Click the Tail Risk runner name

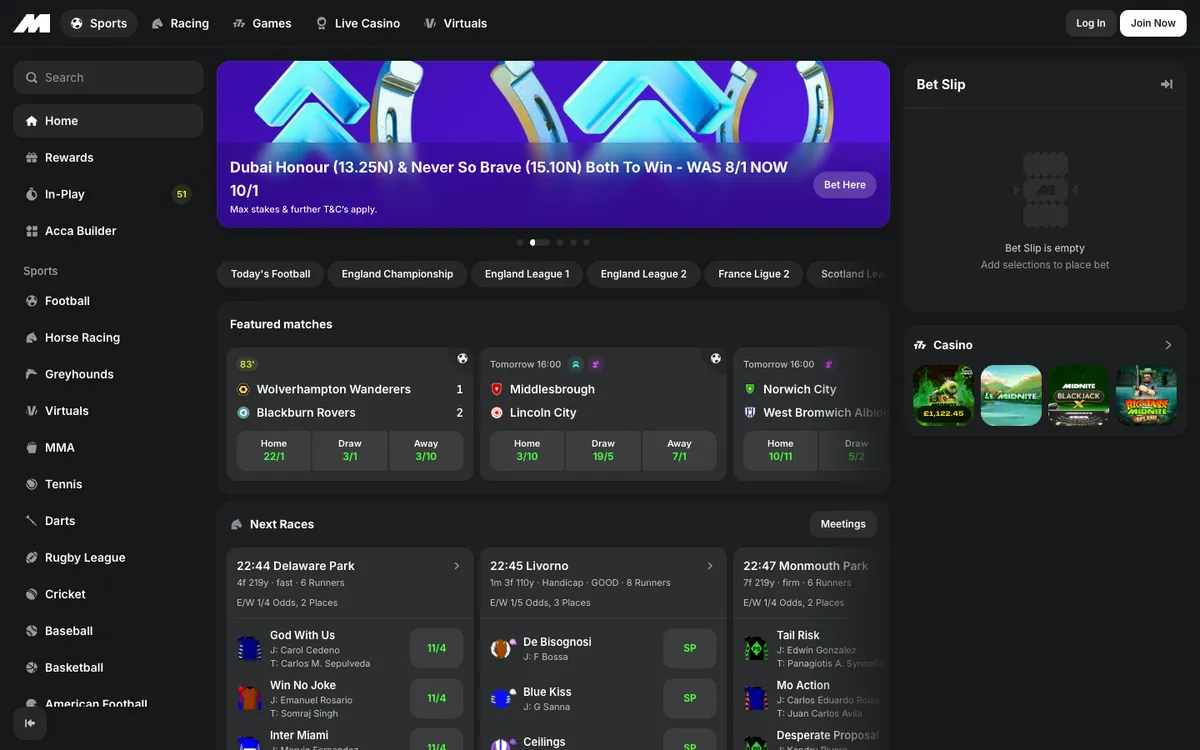pyautogui.click(x=798, y=635)
